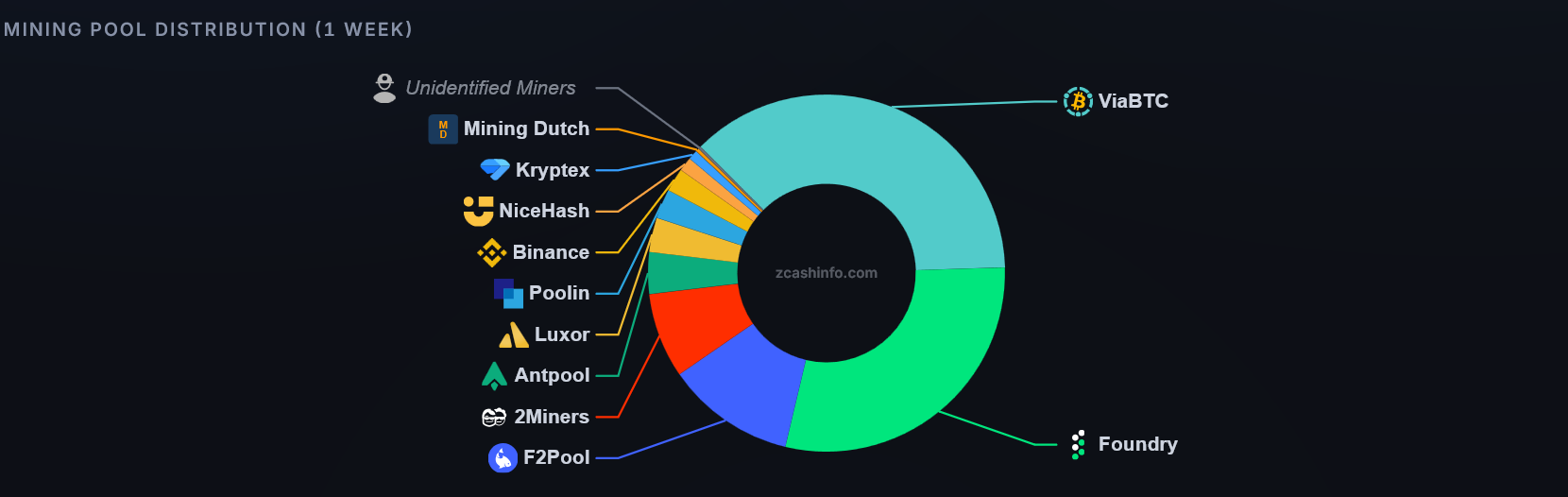This screenshot has width=1568, height=497.
Task: Open the Foundry label link
Action: (1137, 444)
